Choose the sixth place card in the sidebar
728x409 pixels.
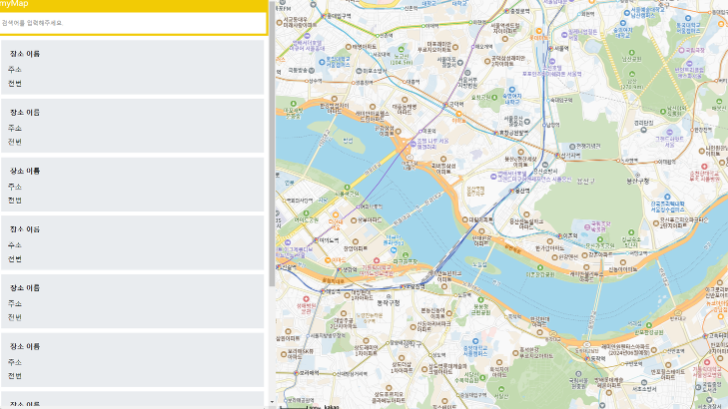click(x=133, y=361)
